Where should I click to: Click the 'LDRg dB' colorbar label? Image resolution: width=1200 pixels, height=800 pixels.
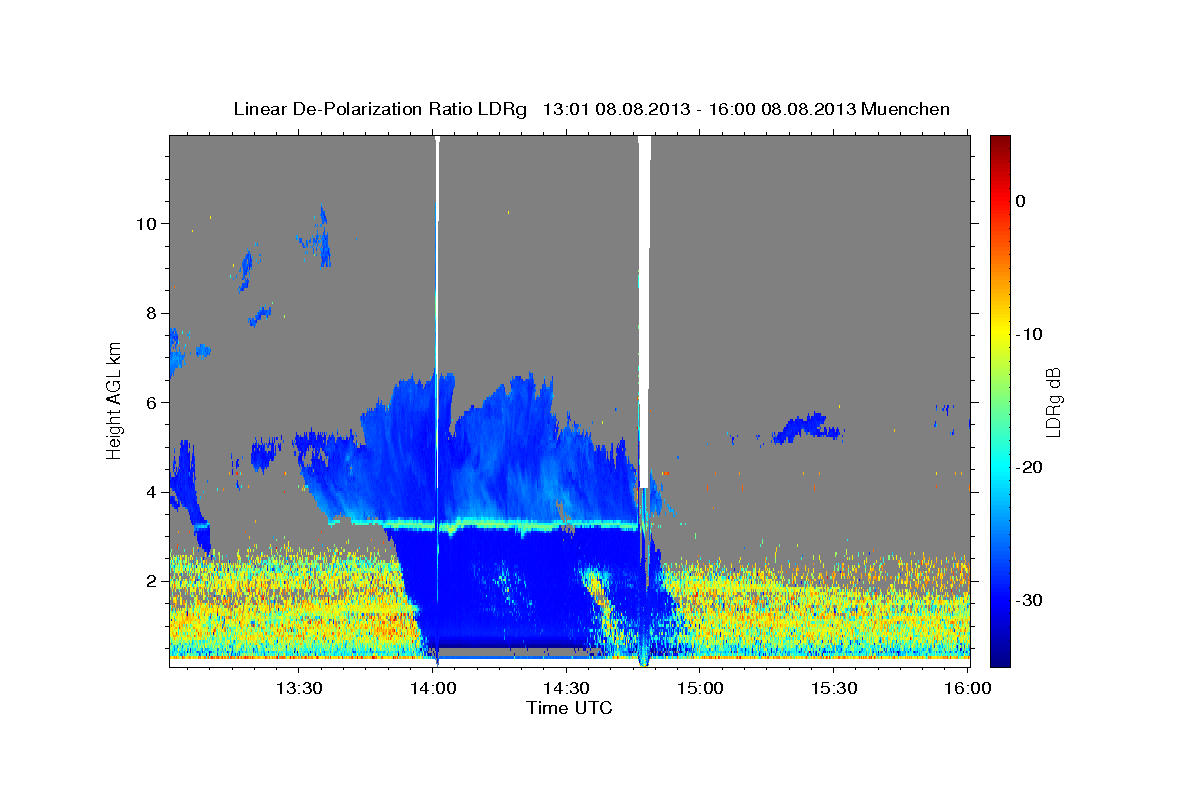[x=1053, y=400]
